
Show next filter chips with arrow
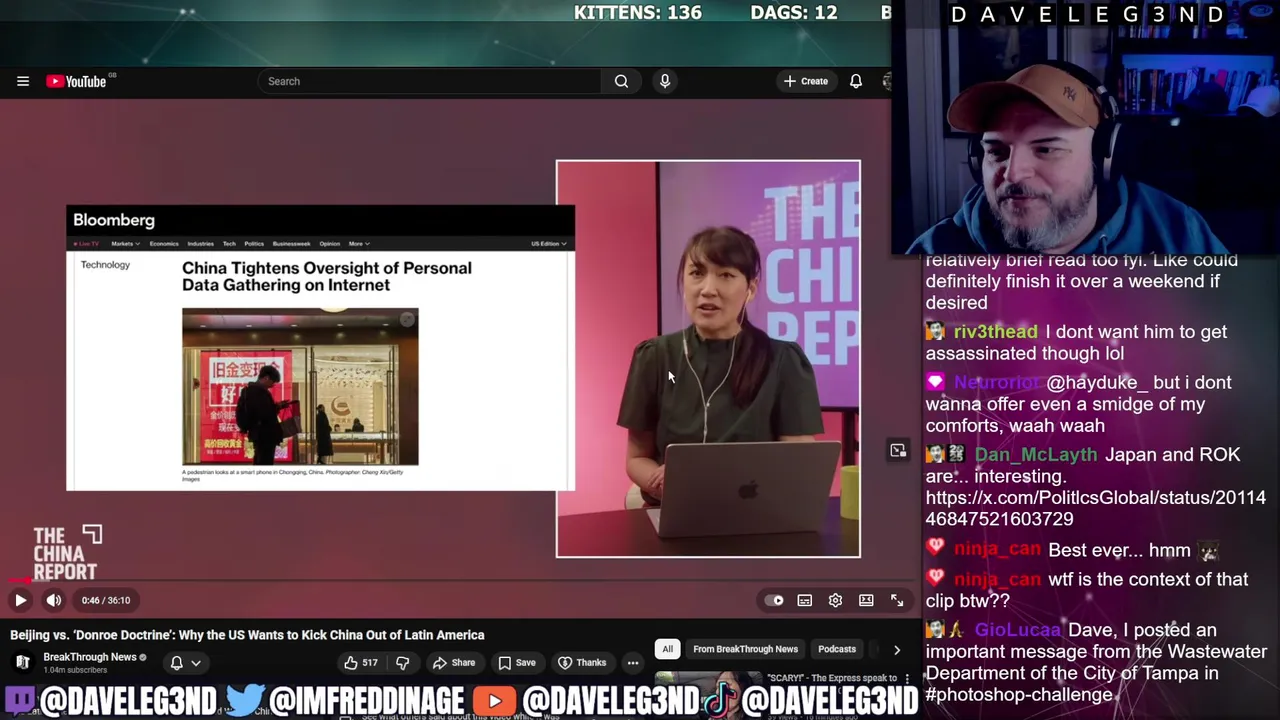(897, 649)
